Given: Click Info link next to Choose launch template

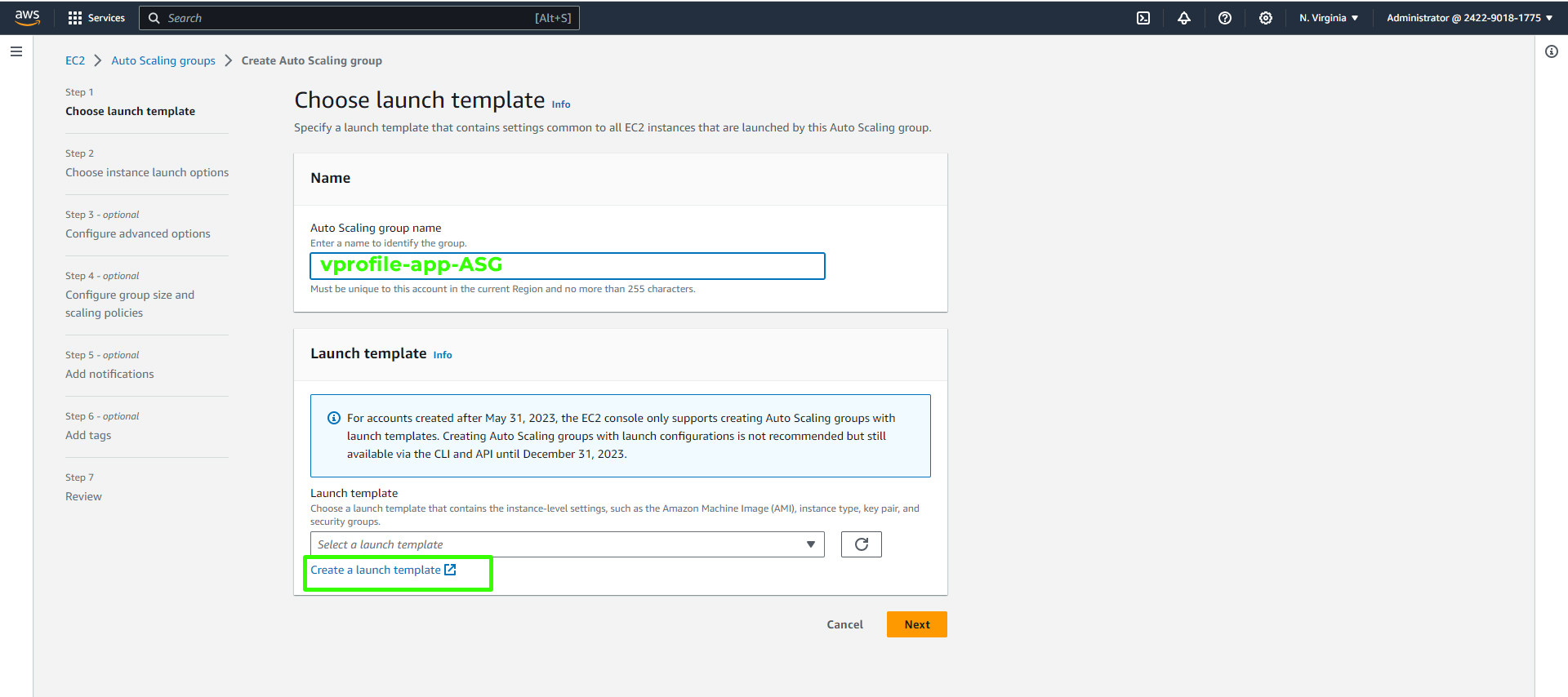Looking at the screenshot, I should (x=561, y=104).
